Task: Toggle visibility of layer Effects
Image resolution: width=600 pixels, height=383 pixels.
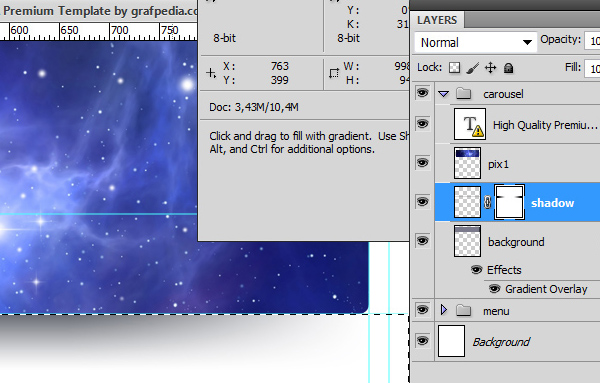Action: (x=476, y=270)
